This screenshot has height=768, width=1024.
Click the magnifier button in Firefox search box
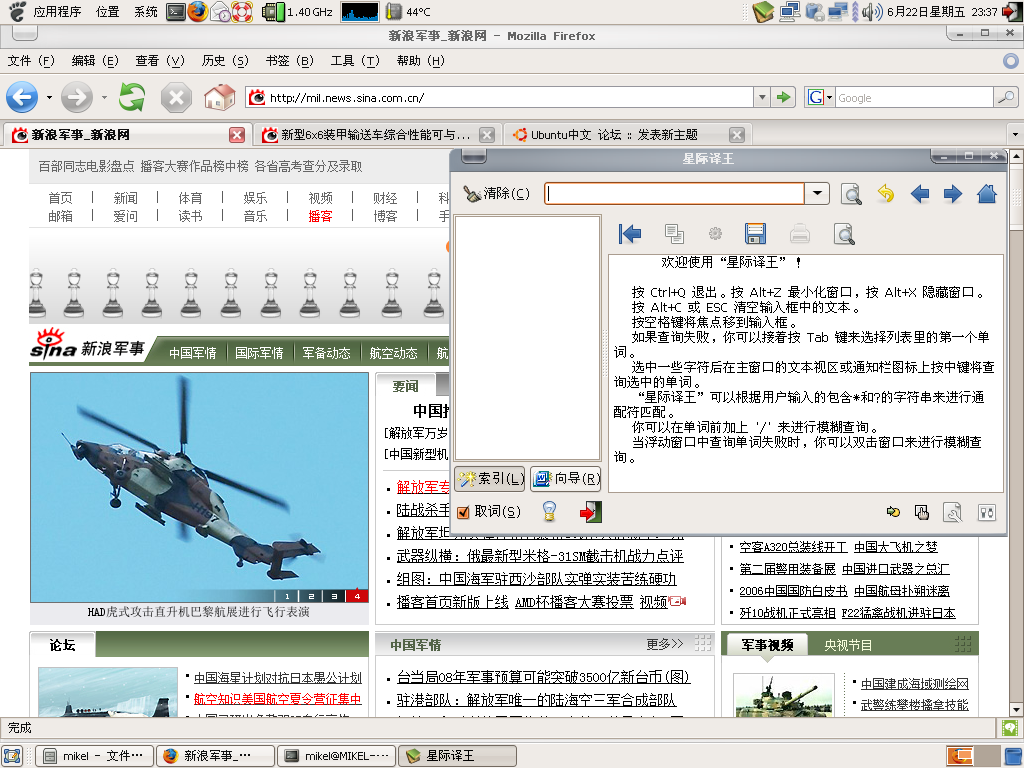pyautogui.click(x=1006, y=97)
